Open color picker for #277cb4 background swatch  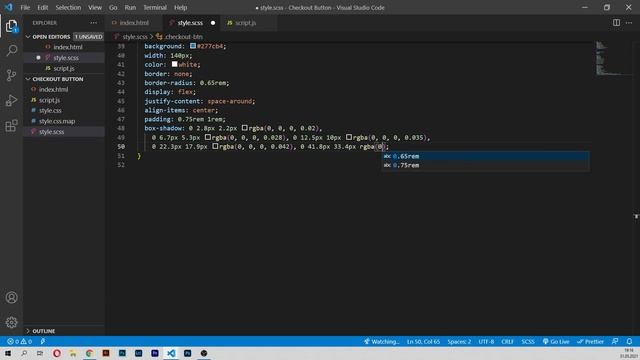[193, 46]
